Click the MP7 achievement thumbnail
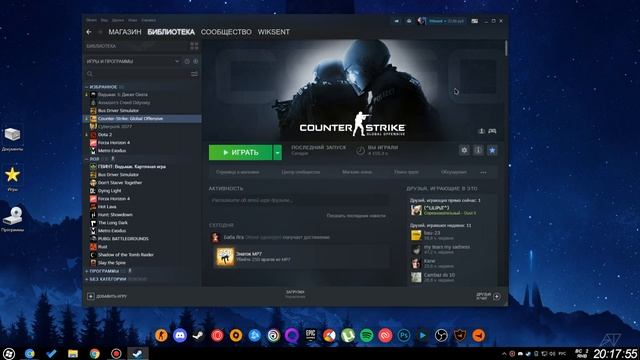Image resolution: width=640 pixels, height=360 pixels. [x=225, y=257]
